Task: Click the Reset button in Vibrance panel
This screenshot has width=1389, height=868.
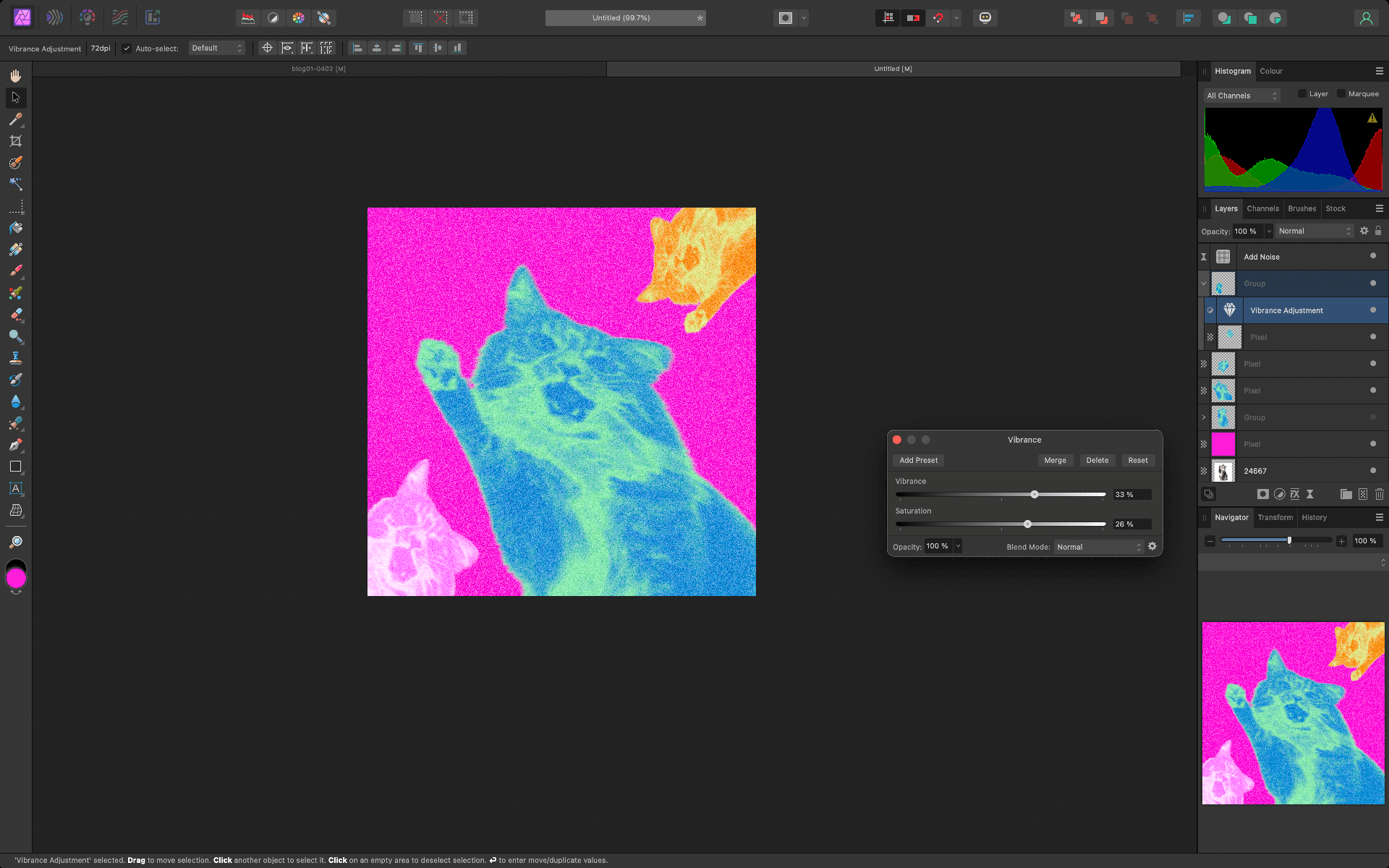Action: click(x=1138, y=459)
